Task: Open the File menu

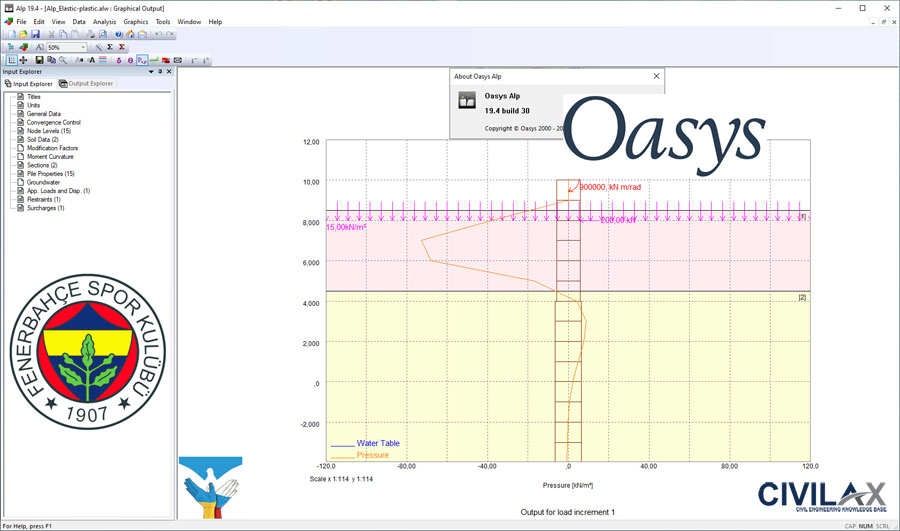Action: [21, 22]
